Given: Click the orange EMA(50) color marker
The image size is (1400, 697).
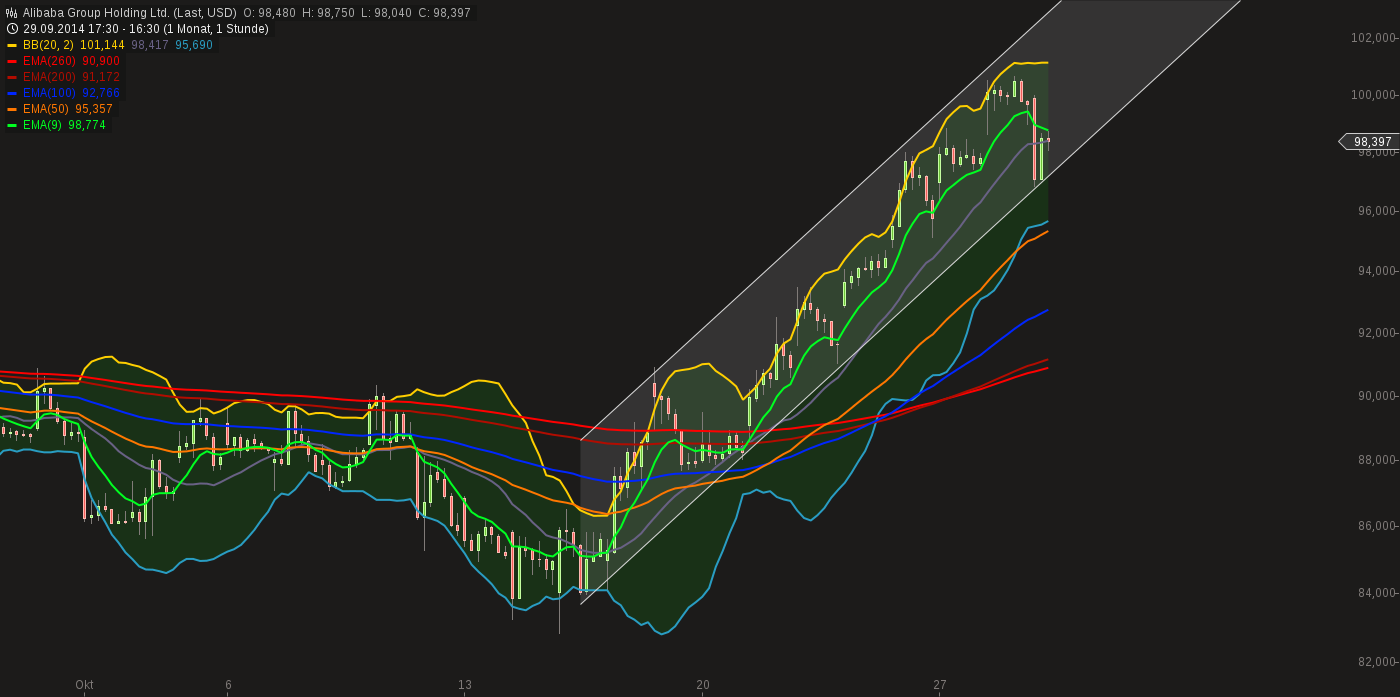Looking at the screenshot, I should pyautogui.click(x=12, y=109).
